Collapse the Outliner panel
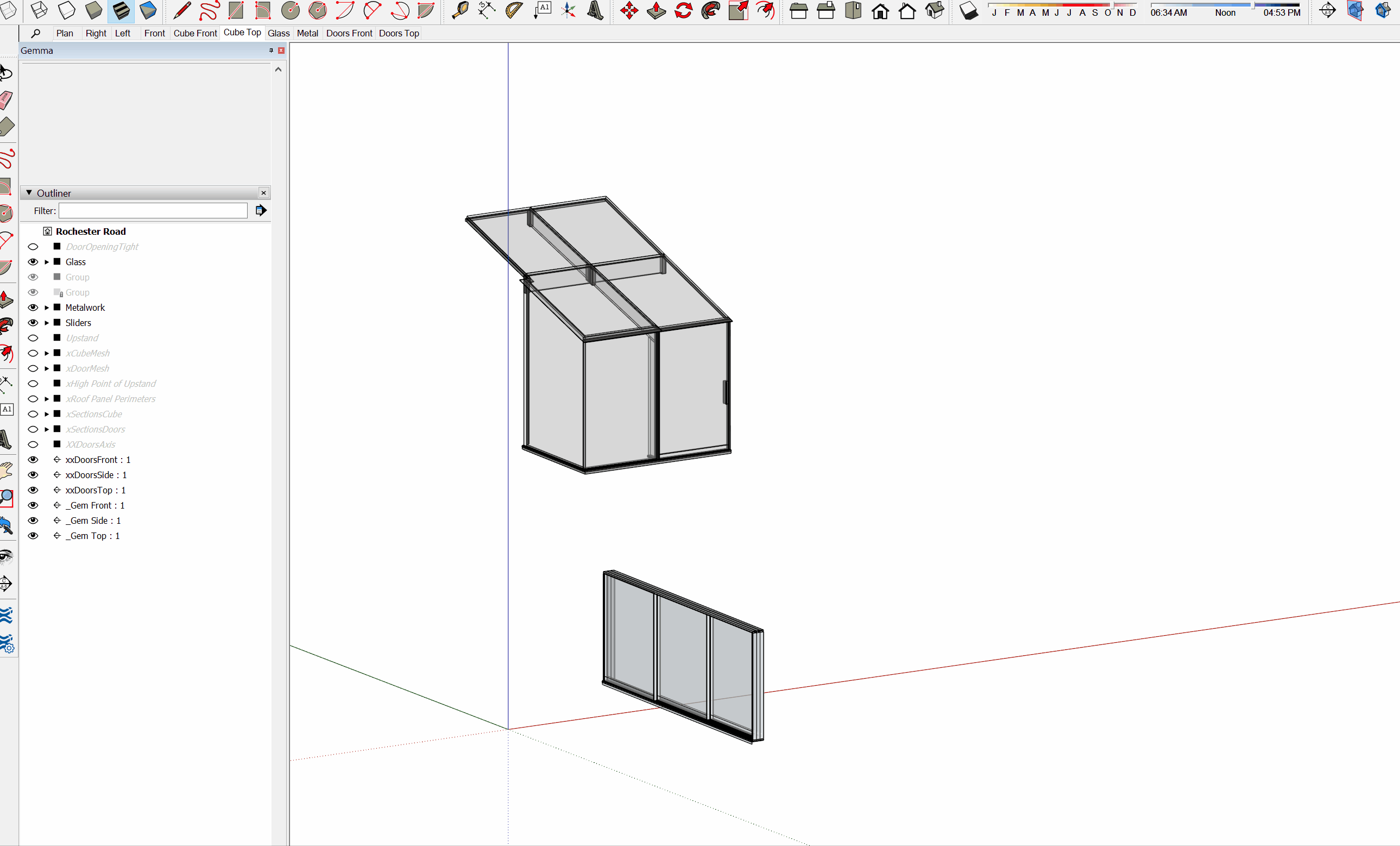The height and width of the screenshot is (846, 1400). (29, 193)
